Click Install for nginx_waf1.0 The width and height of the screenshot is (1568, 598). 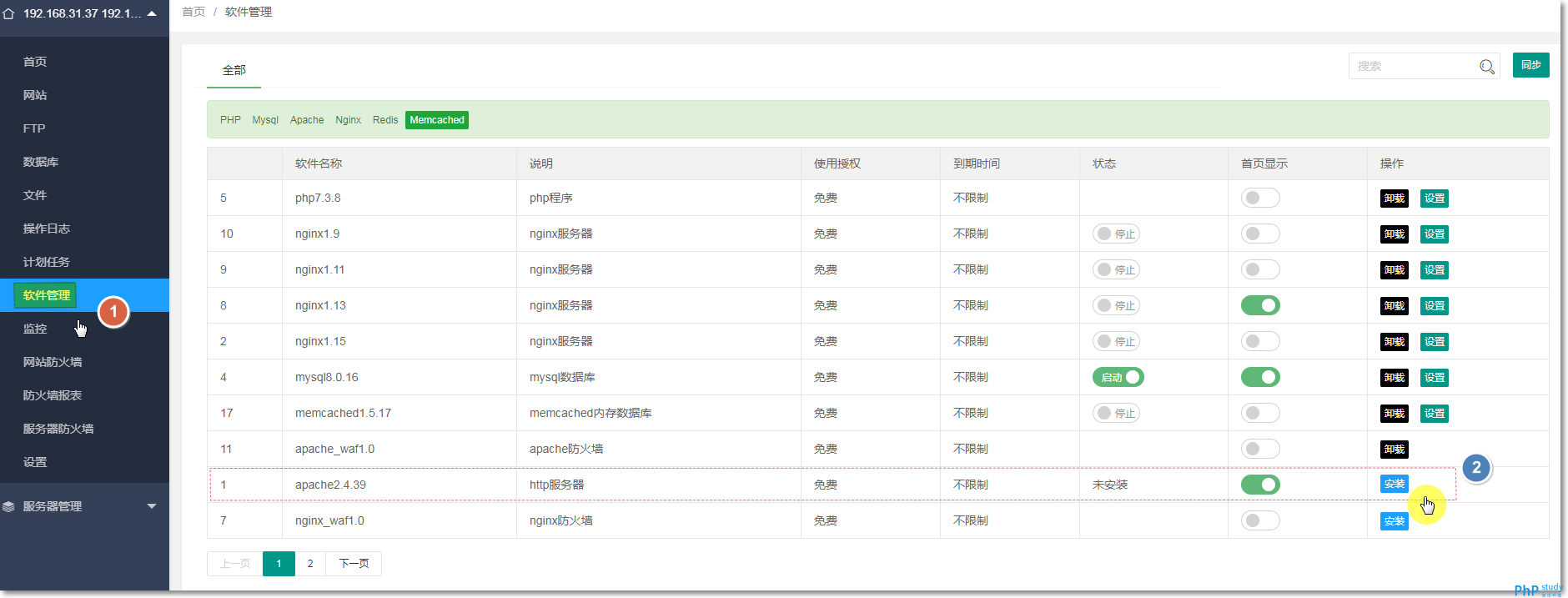pyautogui.click(x=1394, y=521)
